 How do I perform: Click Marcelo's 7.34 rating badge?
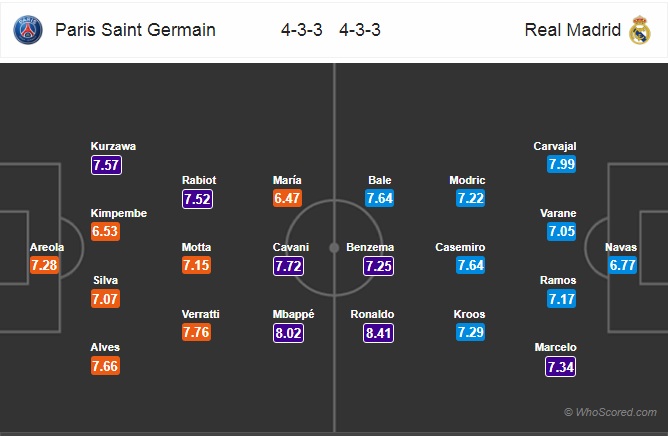point(560,367)
